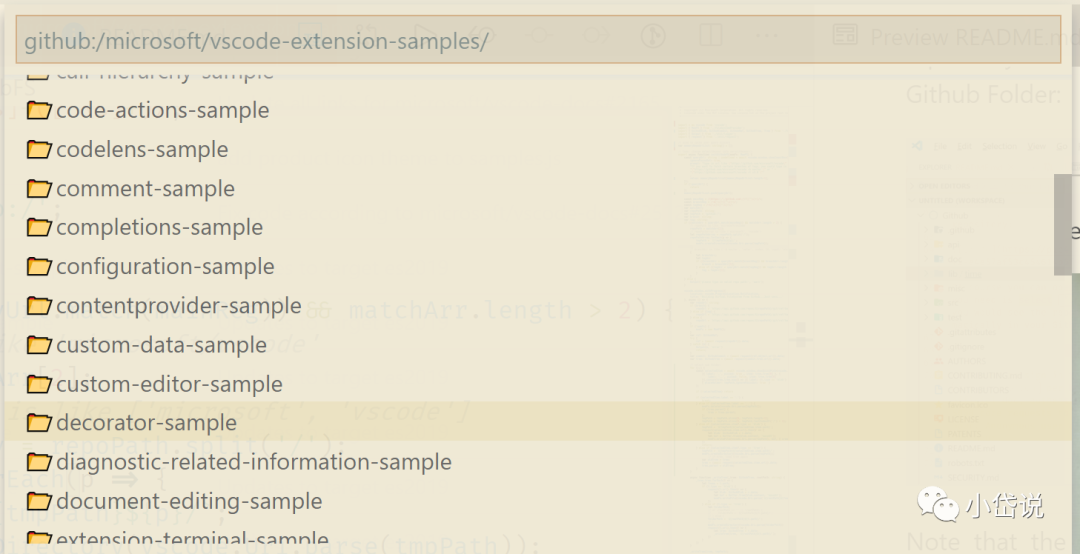Open the document-editing-sample folder
Screen dimensions: 1080x554
coord(538,501)
